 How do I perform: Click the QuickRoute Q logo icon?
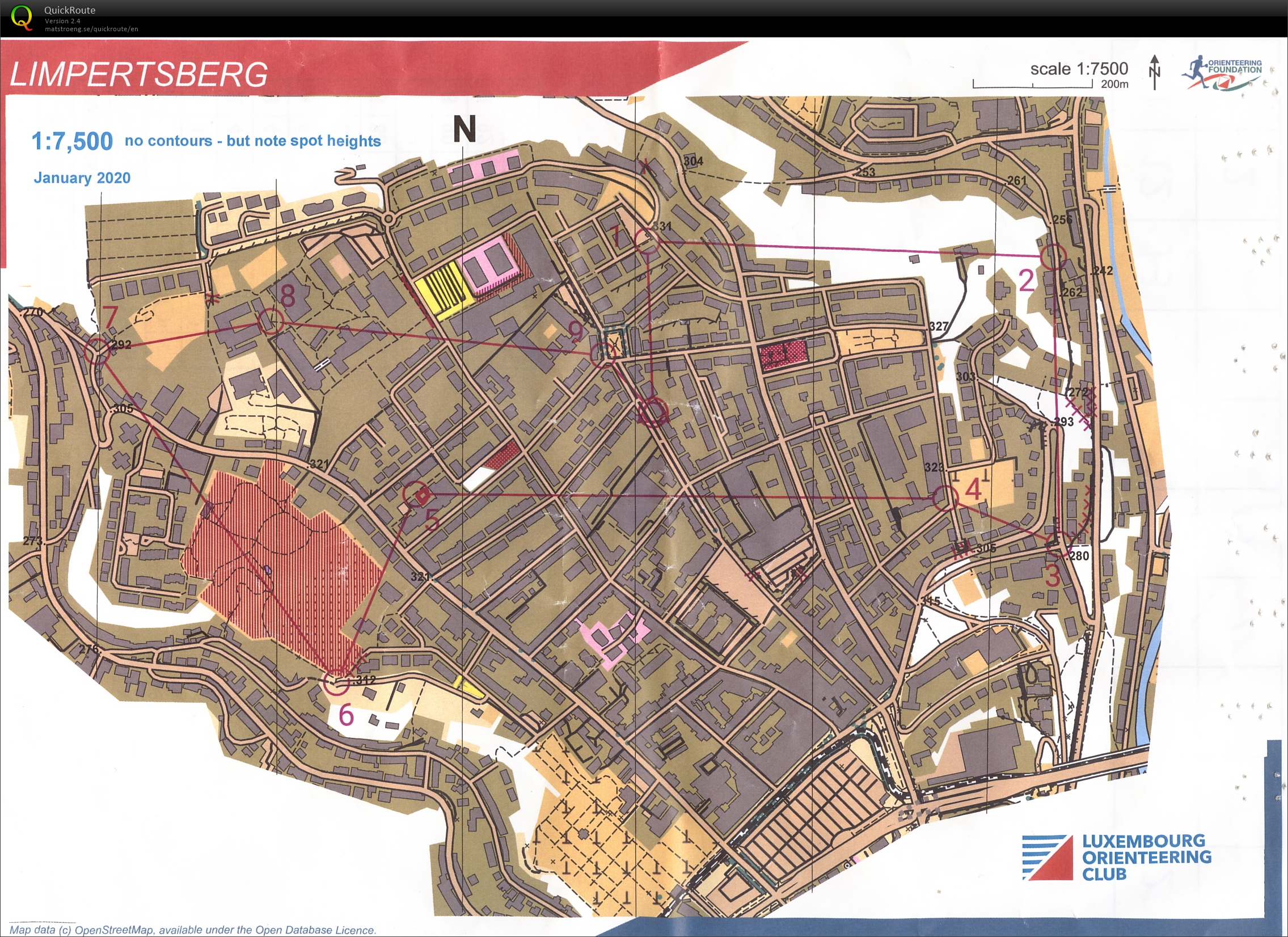click(x=22, y=17)
